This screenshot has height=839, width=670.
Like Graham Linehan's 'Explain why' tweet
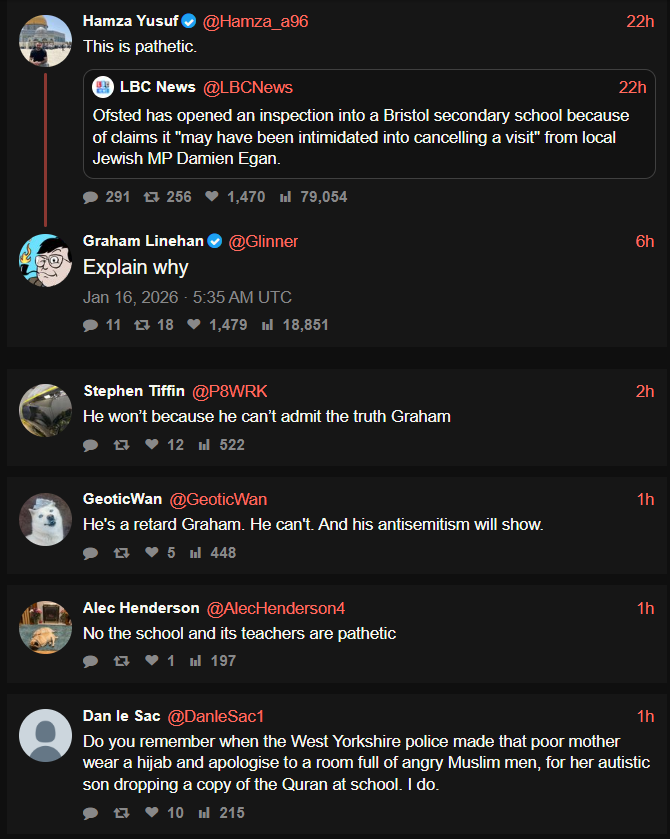(x=194, y=325)
